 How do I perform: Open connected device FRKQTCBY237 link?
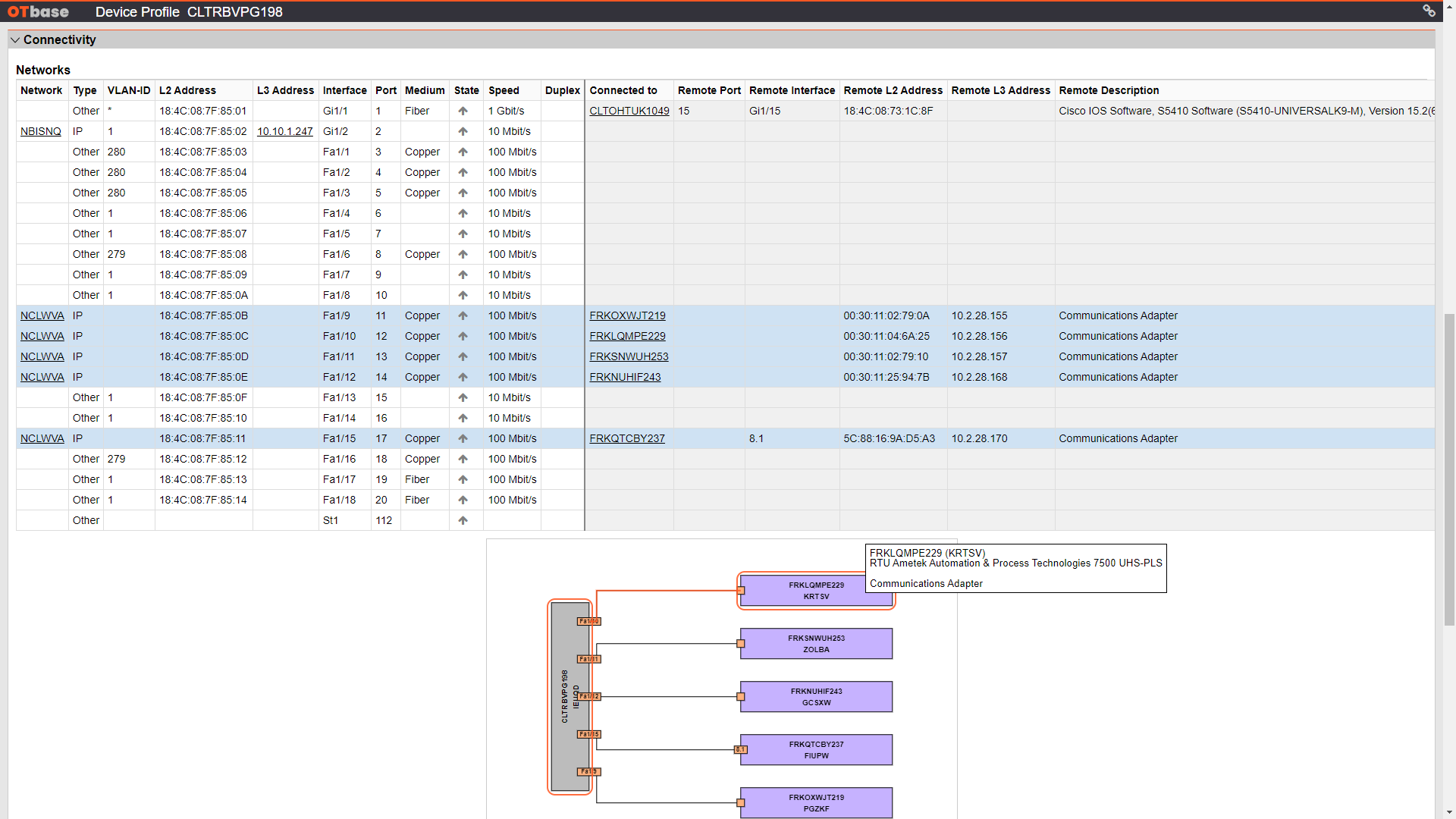point(627,438)
